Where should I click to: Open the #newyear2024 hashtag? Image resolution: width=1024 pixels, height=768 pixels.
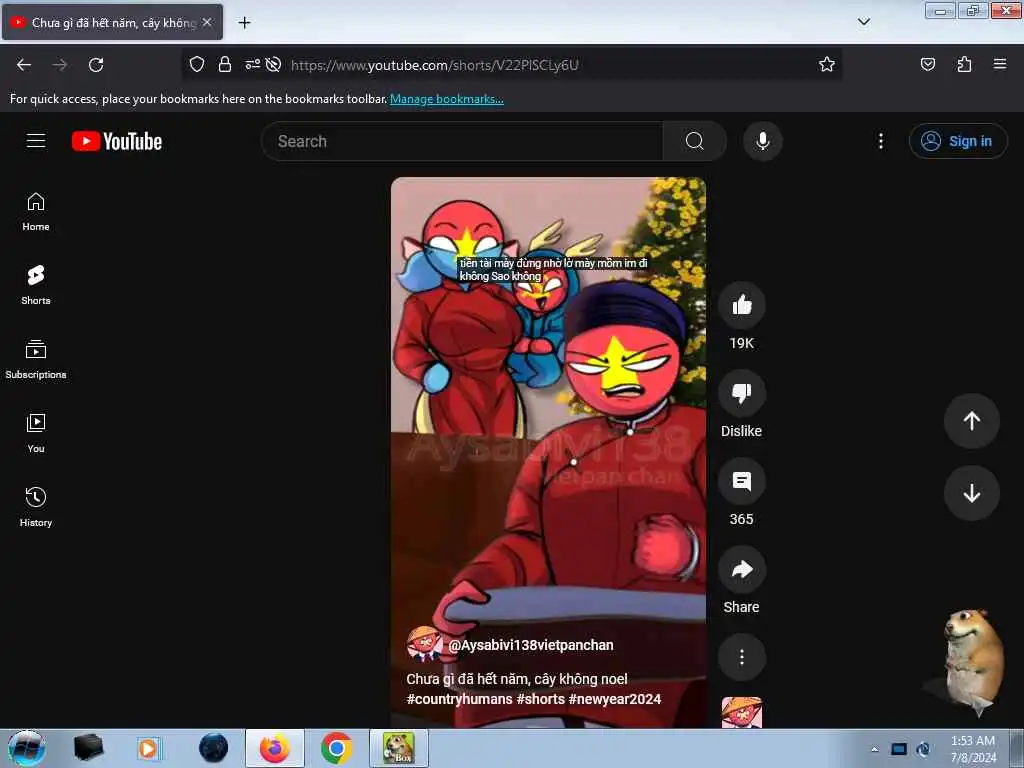coord(615,699)
